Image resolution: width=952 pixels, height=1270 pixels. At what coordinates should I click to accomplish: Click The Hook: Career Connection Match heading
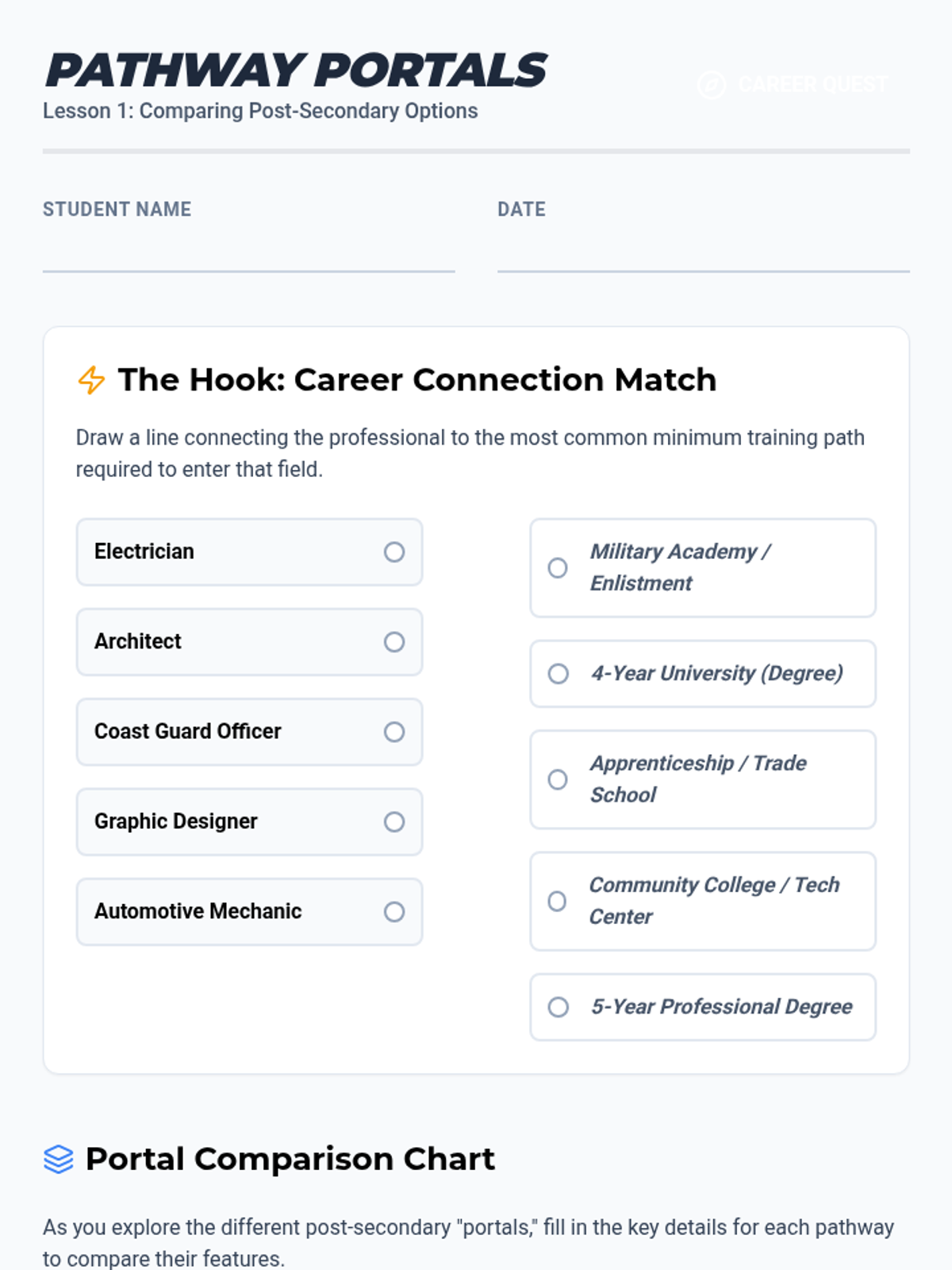coord(417,379)
